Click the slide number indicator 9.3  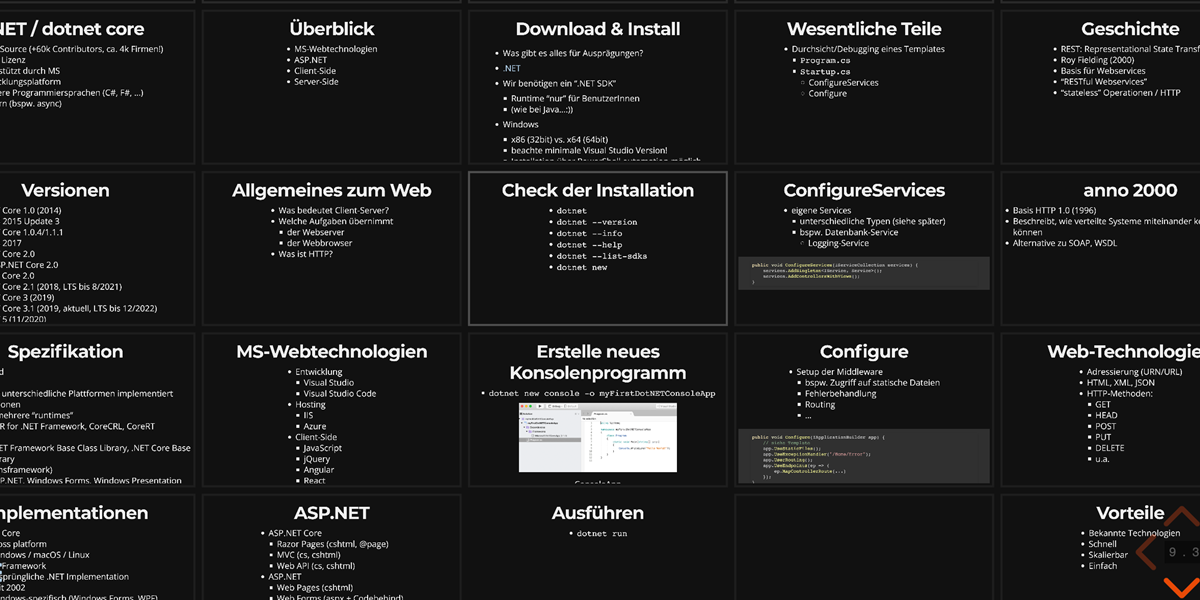(1184, 552)
